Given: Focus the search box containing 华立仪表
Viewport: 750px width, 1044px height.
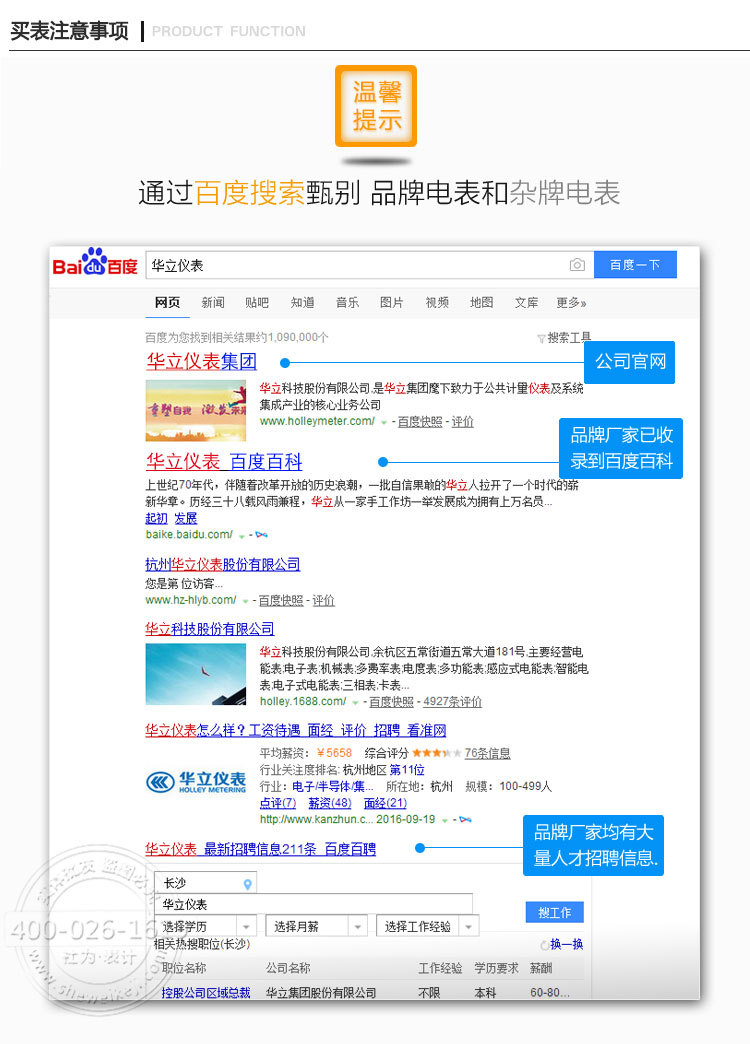Looking at the screenshot, I should 369,265.
